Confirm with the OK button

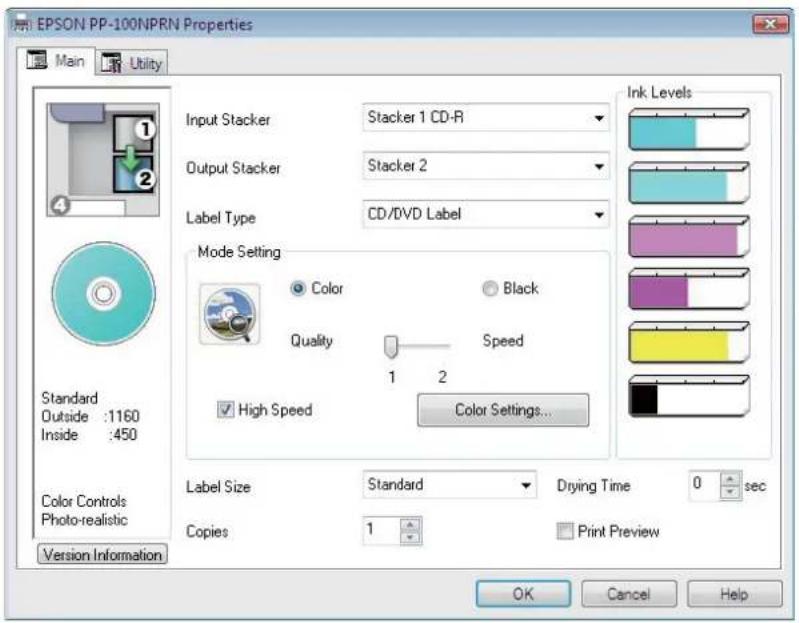pos(523,594)
